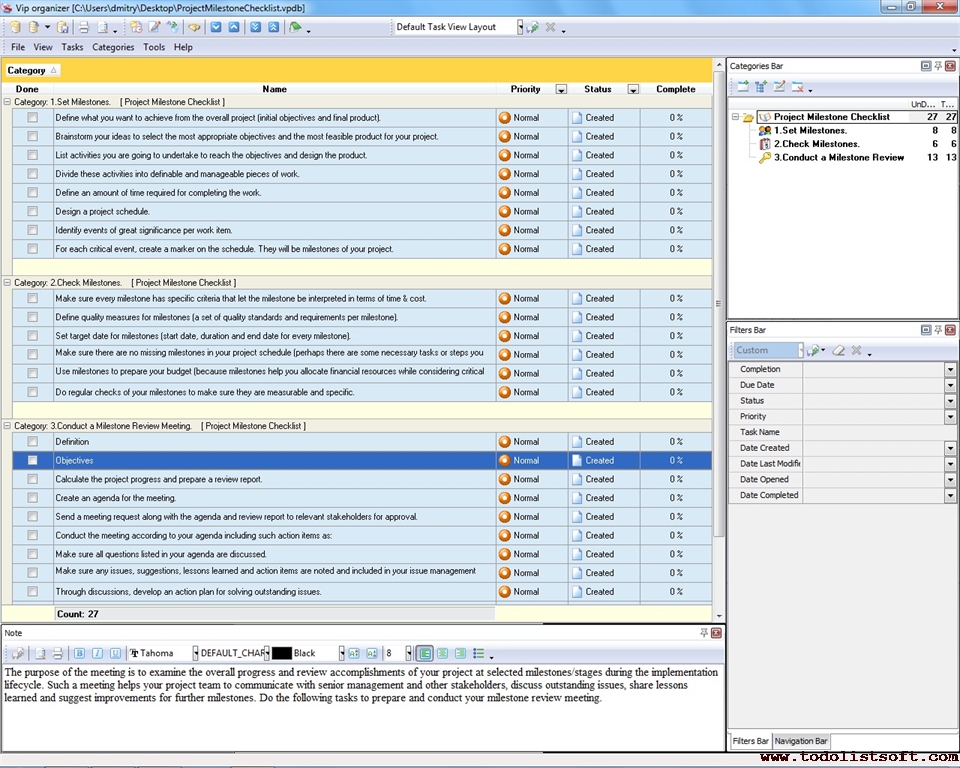Open the Black font color picker
Viewport: 960px width, 768px height.
point(341,653)
